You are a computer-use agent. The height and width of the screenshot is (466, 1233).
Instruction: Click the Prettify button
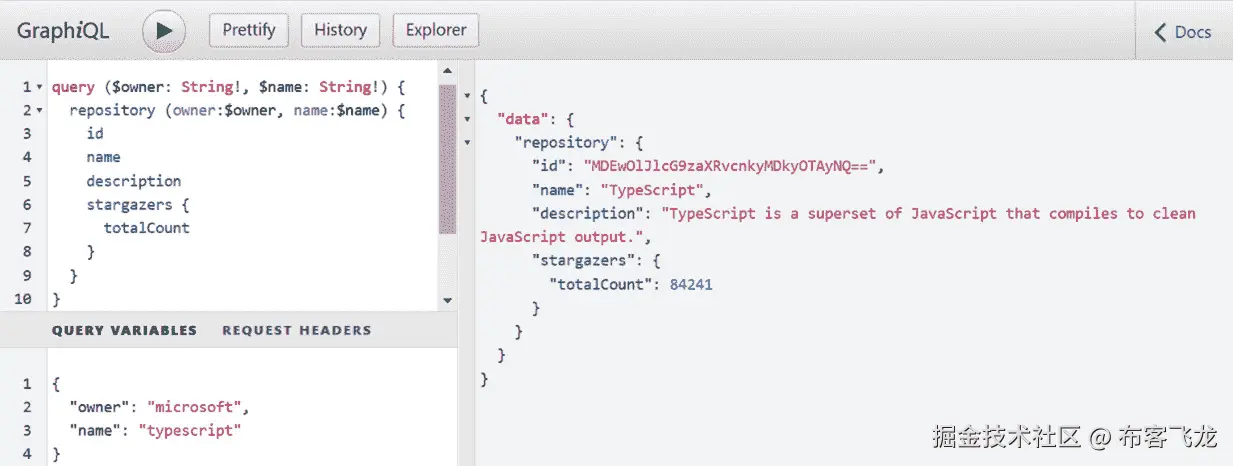coord(249,30)
